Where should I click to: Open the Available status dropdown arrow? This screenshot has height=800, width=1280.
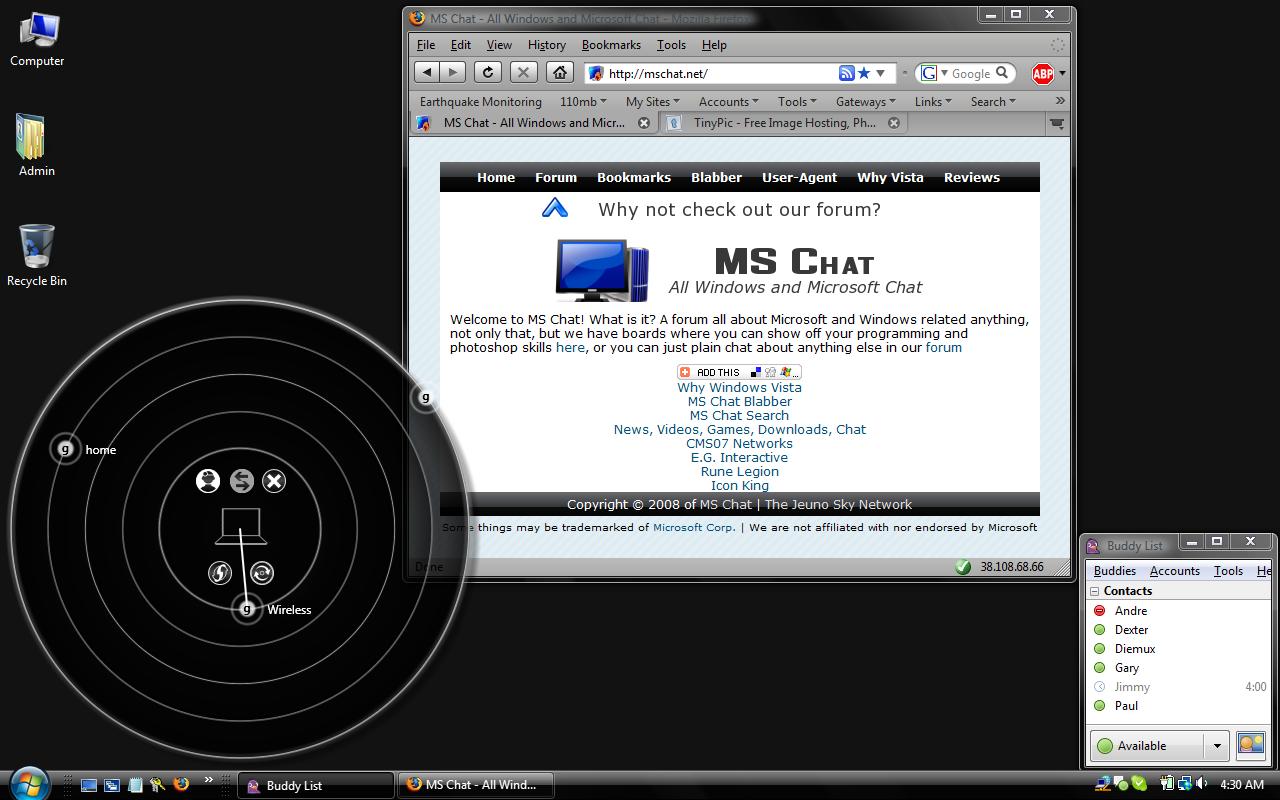(x=1217, y=746)
